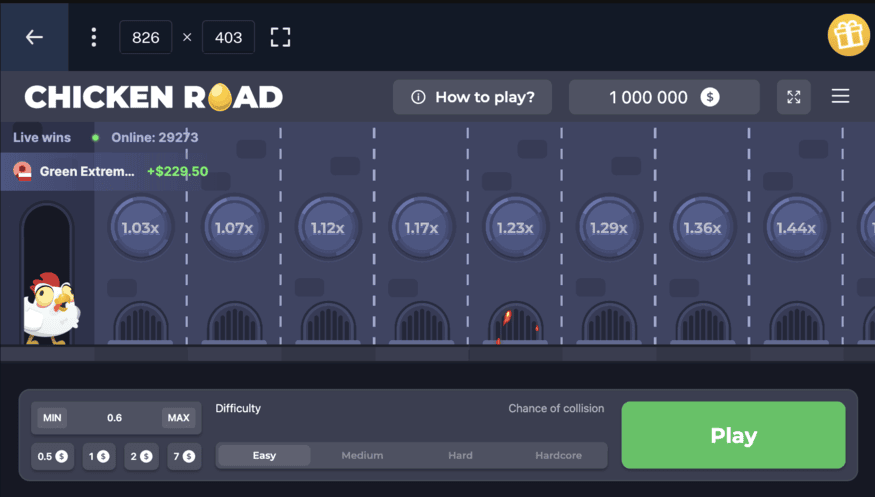The image size is (875, 497).
Task: Open the hamburger menu
Action: point(840,96)
